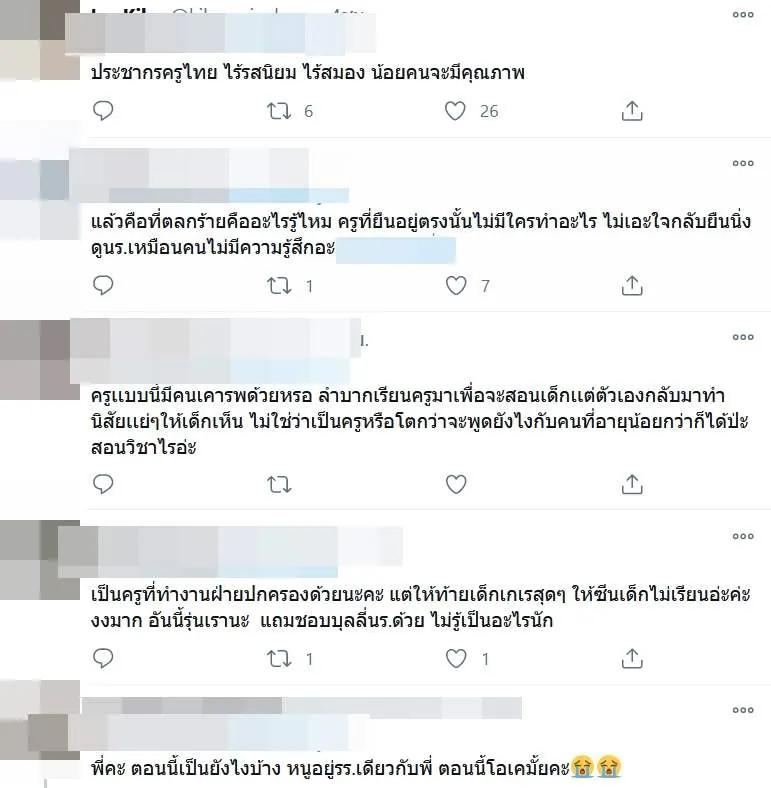Open more menu on fourth tweet
The height and width of the screenshot is (788, 771).
tap(743, 536)
